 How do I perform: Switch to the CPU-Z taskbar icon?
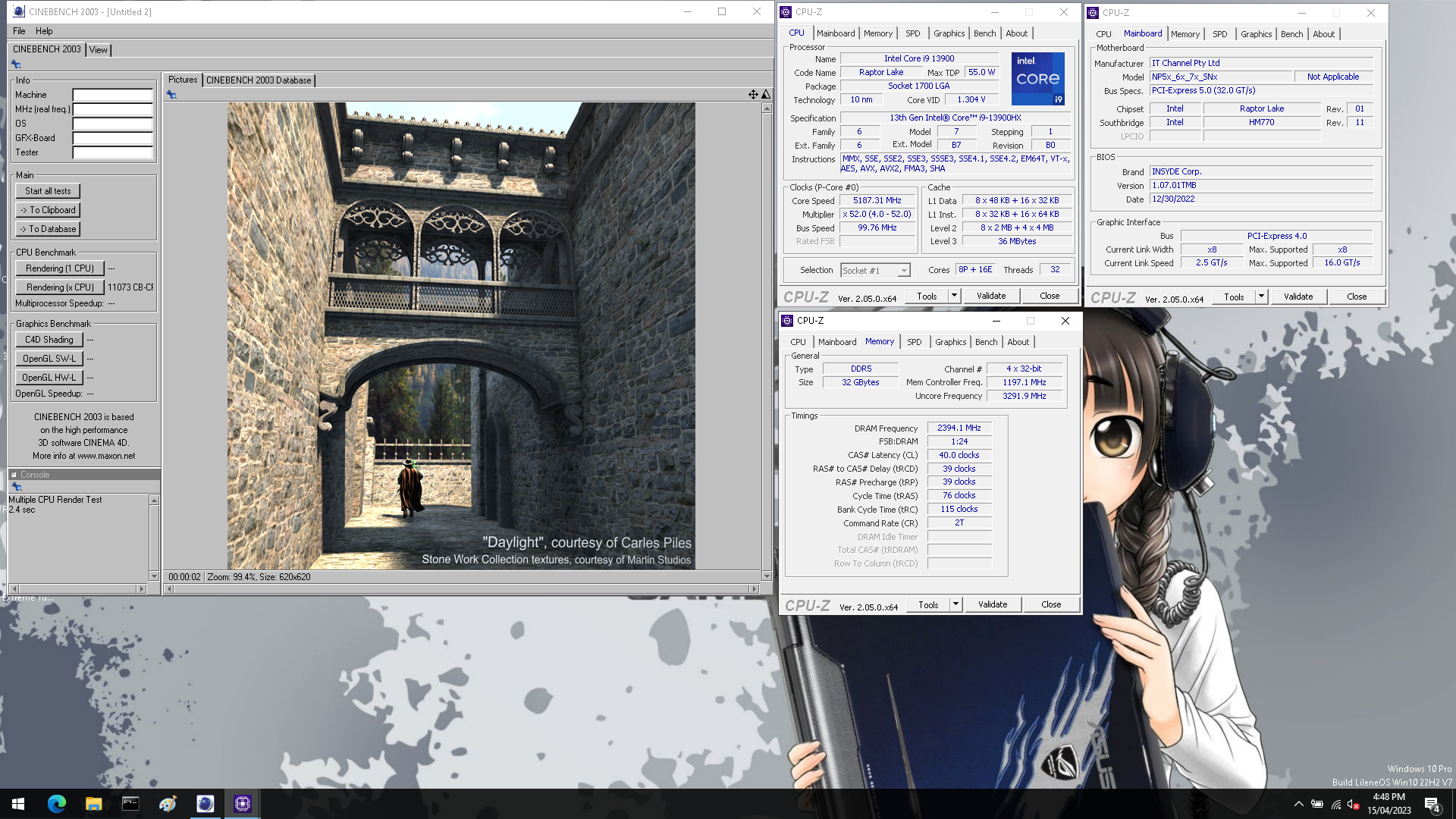(x=242, y=804)
